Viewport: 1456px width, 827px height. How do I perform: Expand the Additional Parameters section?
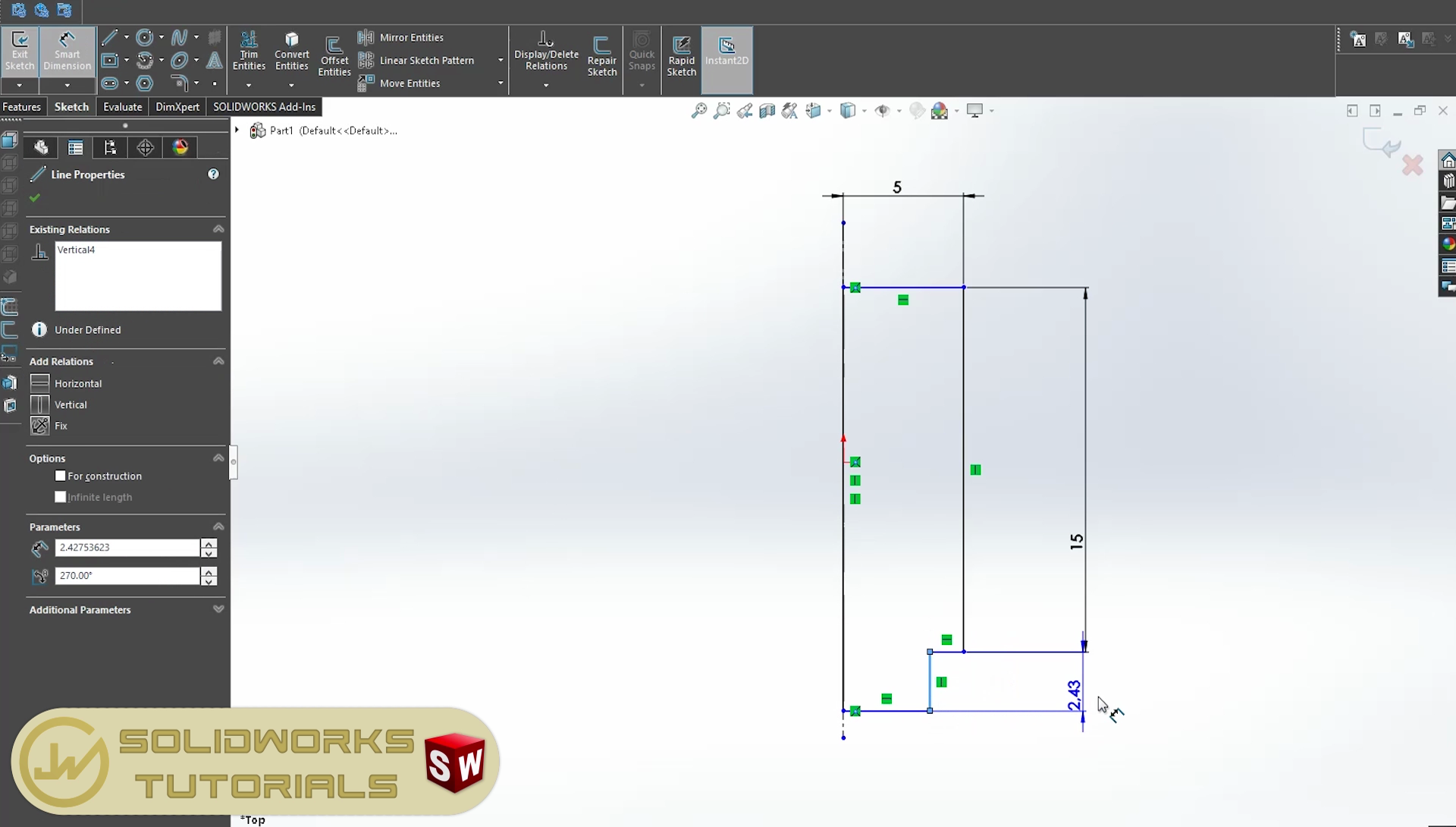pyautogui.click(x=218, y=609)
